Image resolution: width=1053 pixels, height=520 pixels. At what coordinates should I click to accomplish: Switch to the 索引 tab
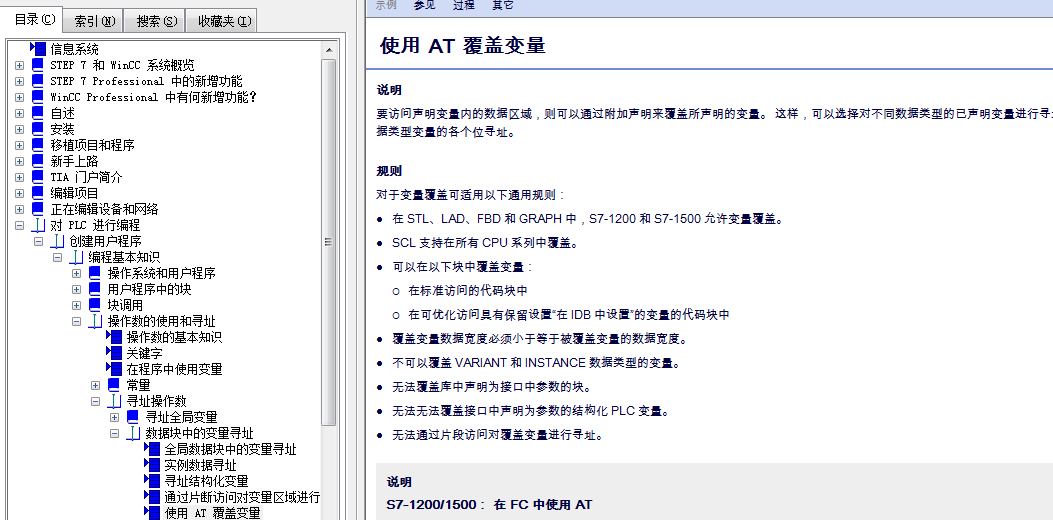click(x=95, y=21)
